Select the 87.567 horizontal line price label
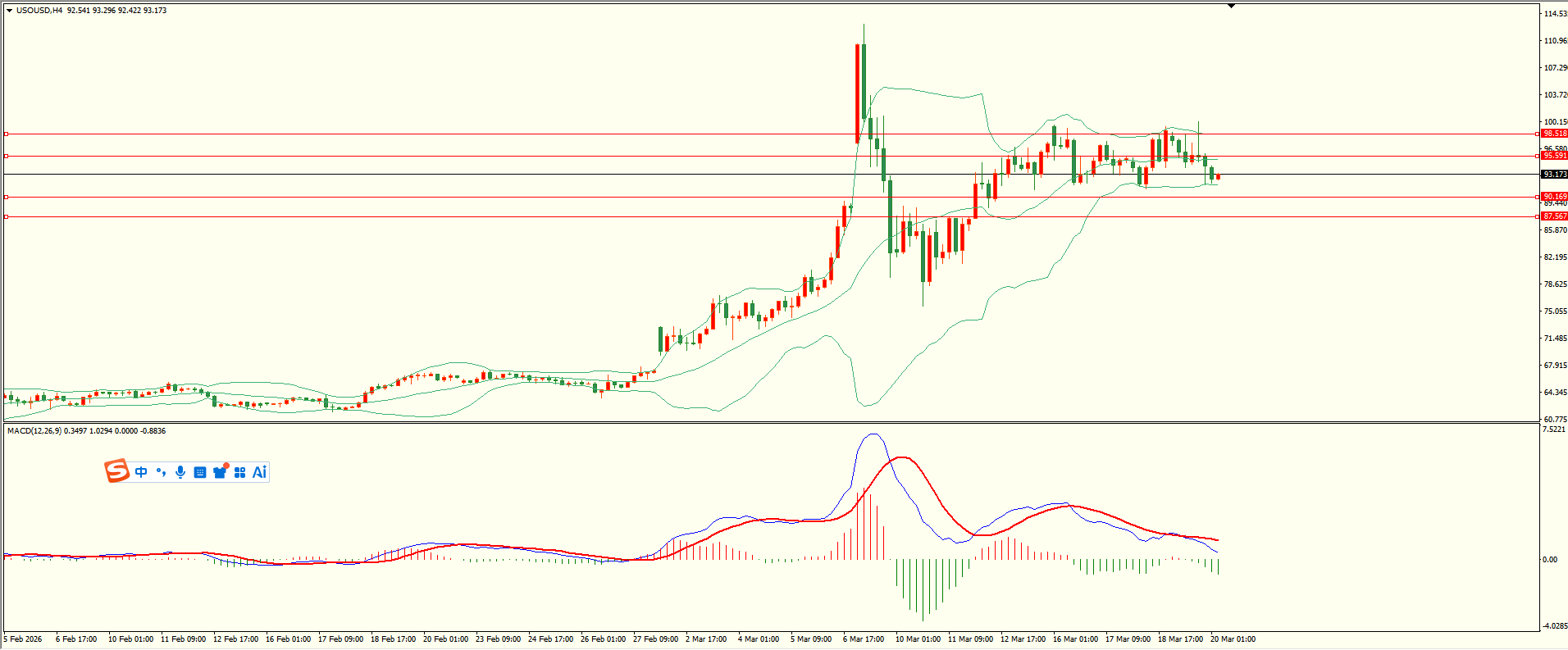 [x=1554, y=216]
